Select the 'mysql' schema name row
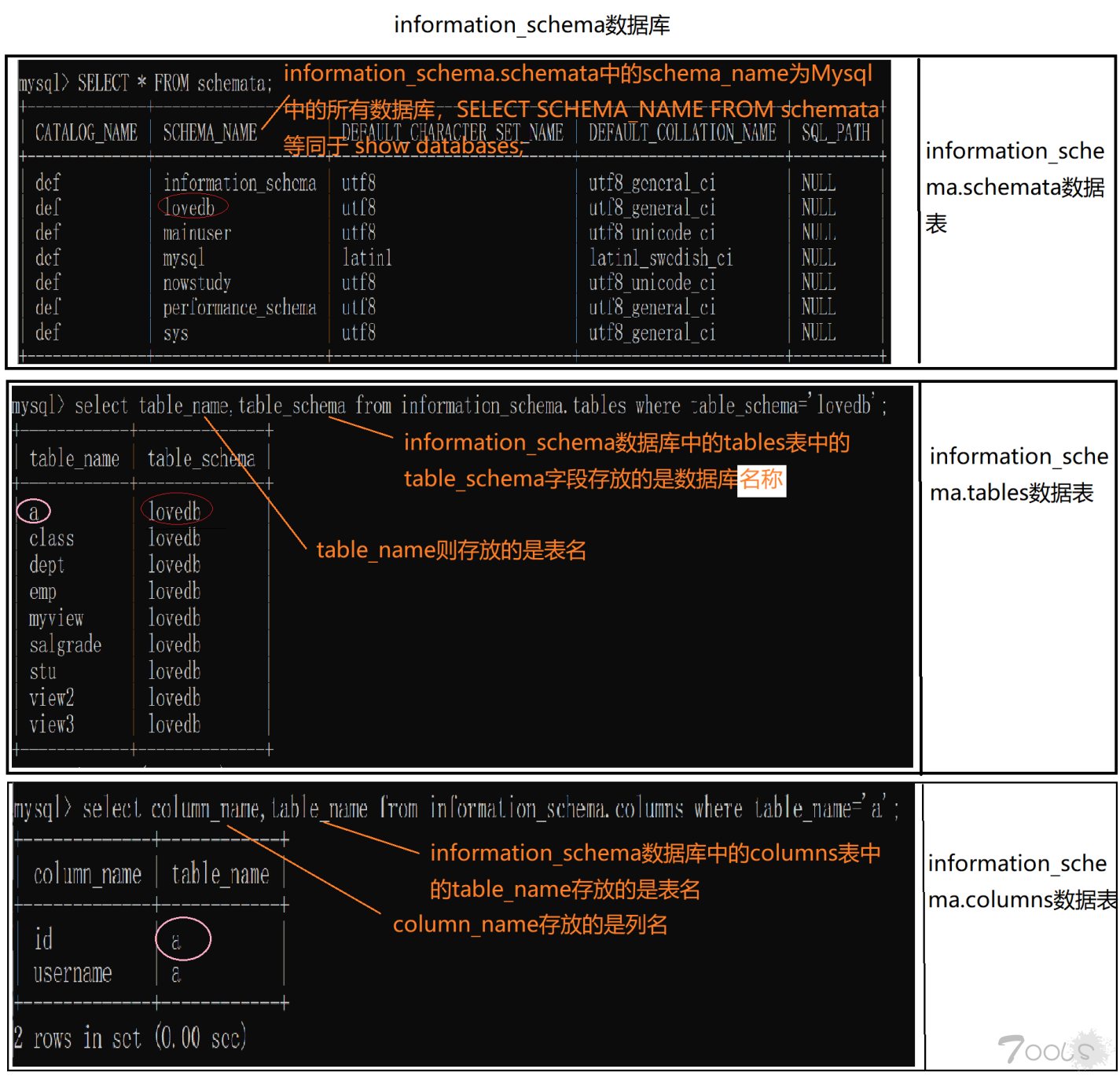 183,258
